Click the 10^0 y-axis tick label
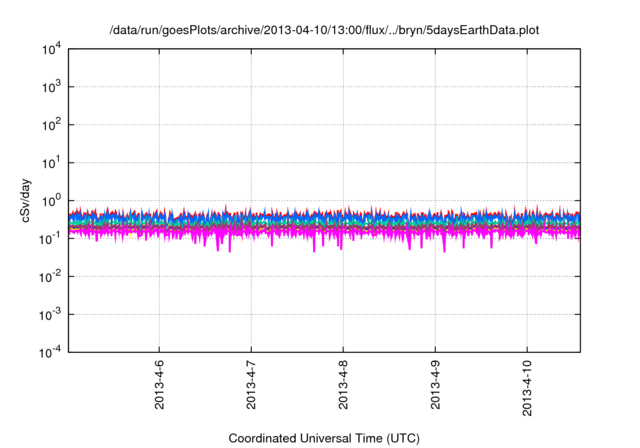The height and width of the screenshot is (448, 640). 51,201
